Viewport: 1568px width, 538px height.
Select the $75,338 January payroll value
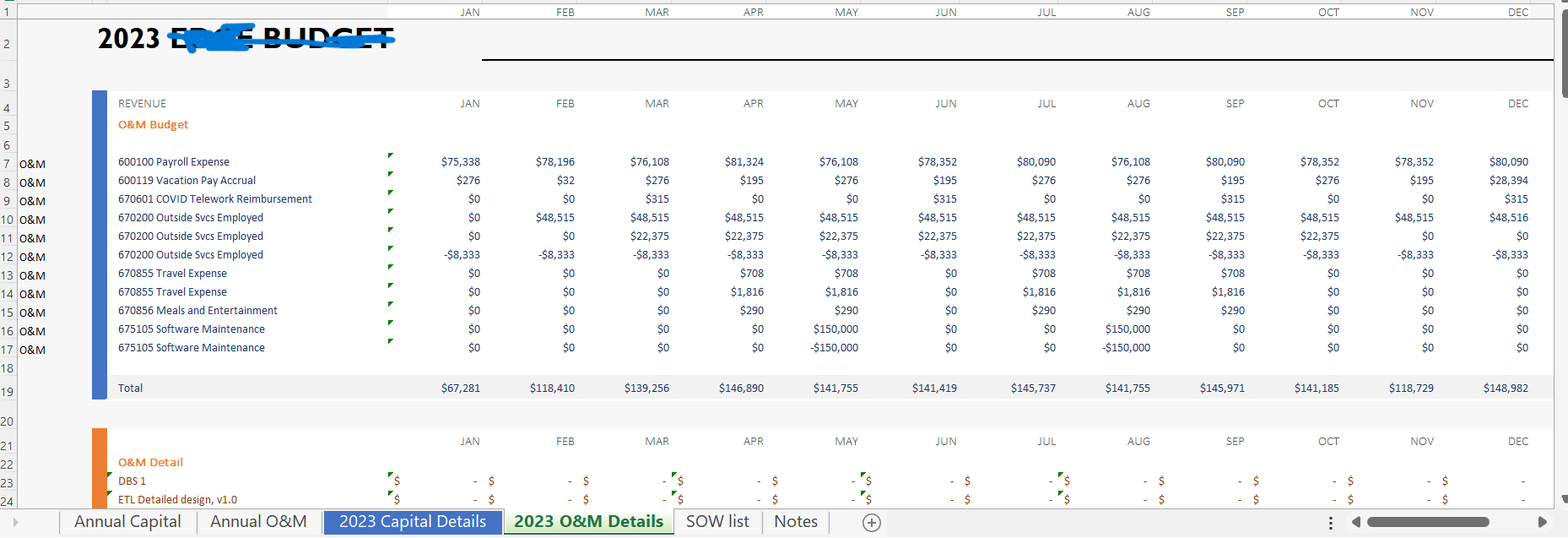[460, 162]
